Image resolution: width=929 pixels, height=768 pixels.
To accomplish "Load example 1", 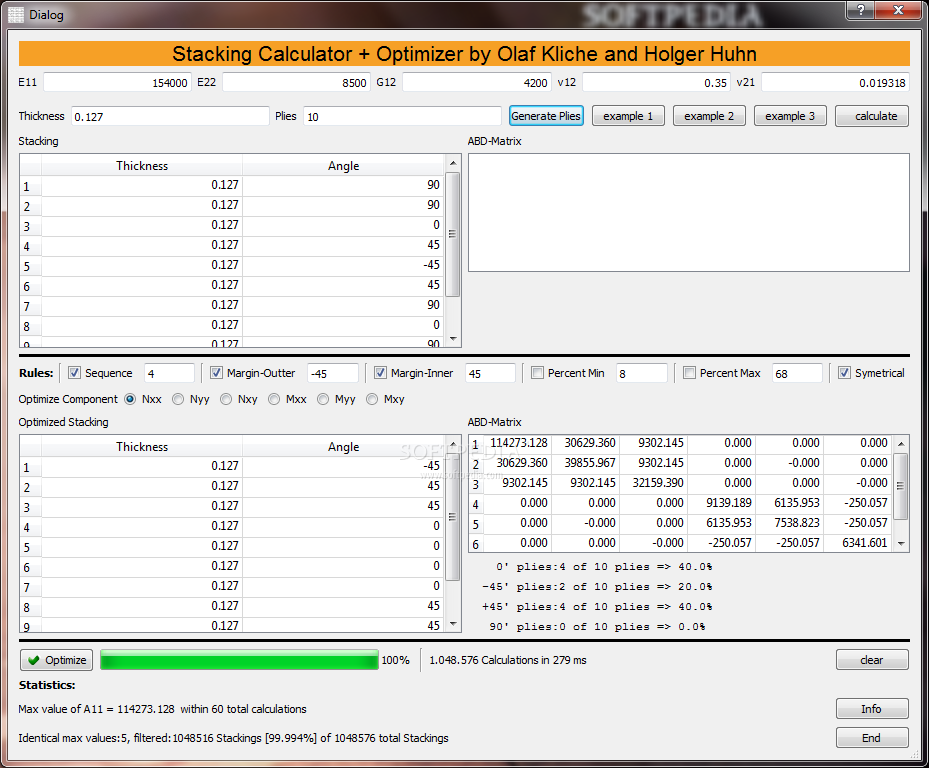I will tap(628, 116).
